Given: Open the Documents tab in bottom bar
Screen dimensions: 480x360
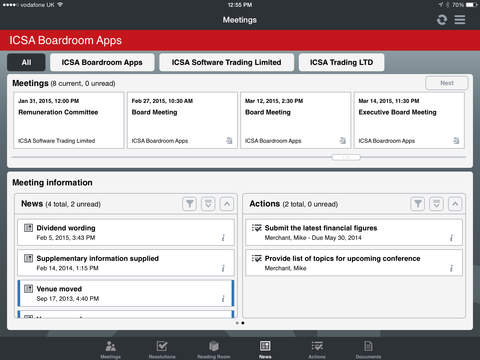Looking at the screenshot, I should tap(368, 350).
